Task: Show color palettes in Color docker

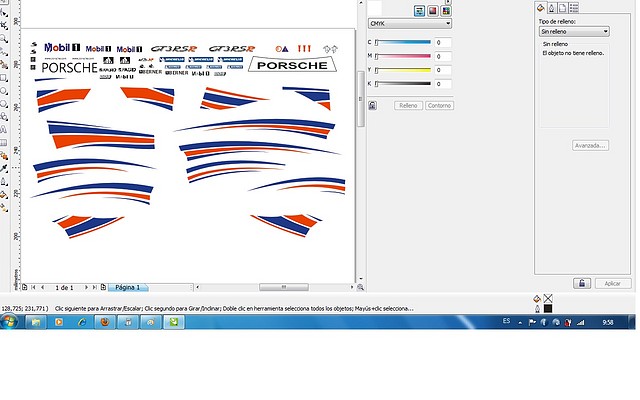Action: 446,11
